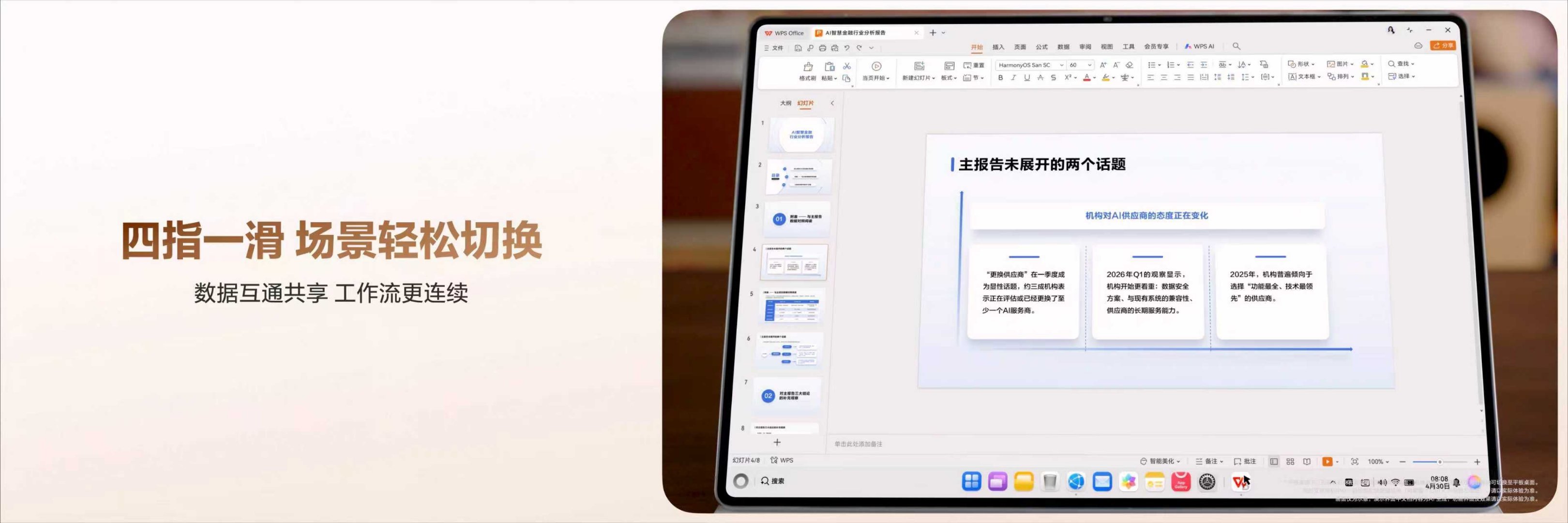Viewport: 1568px width, 523px height.
Task: Open the 页面 ribbon tab
Action: pyautogui.click(x=1020, y=47)
